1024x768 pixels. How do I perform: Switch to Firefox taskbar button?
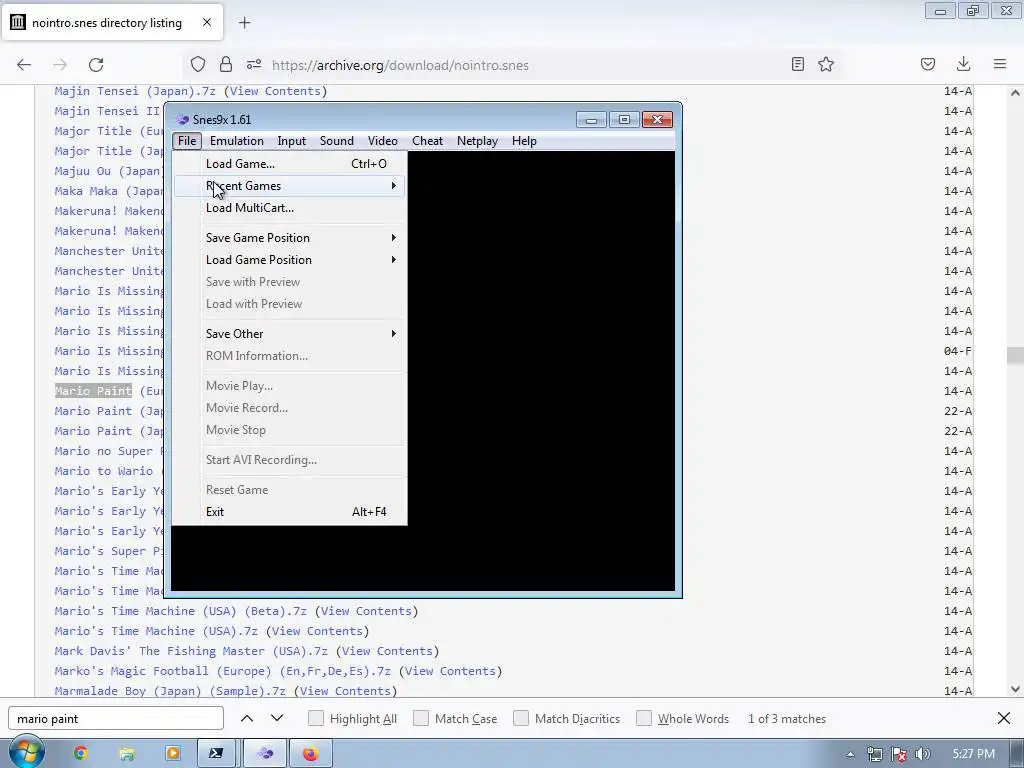pyautogui.click(x=311, y=754)
